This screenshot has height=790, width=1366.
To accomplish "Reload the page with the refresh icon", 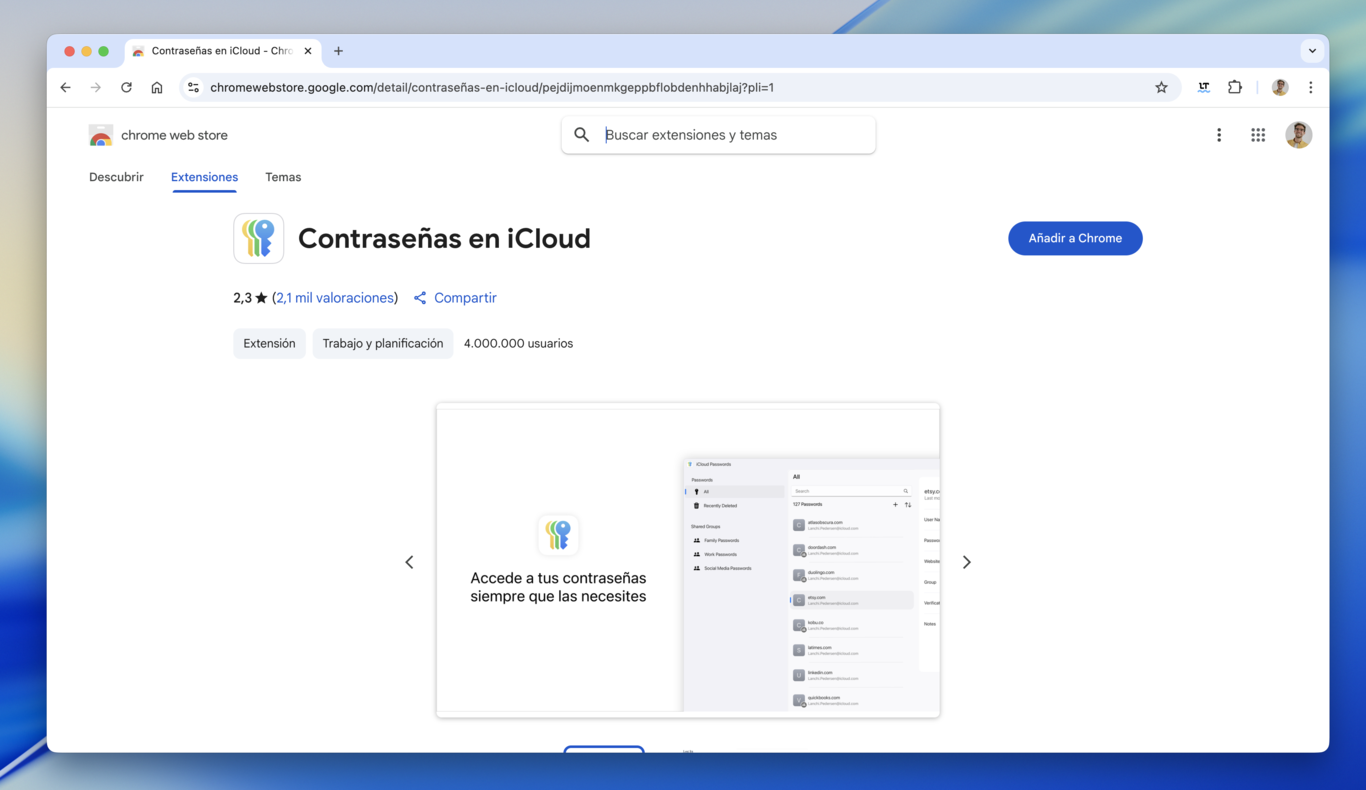I will pos(126,87).
